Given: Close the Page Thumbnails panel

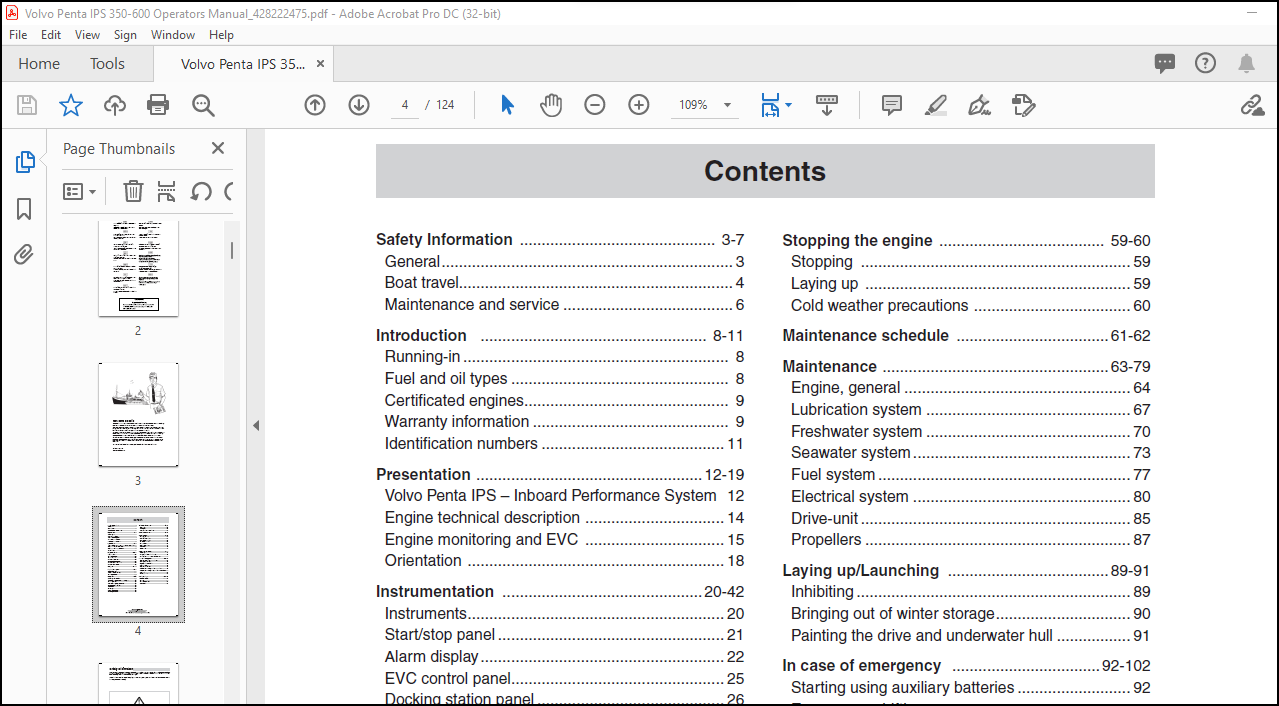Looking at the screenshot, I should pos(218,148).
